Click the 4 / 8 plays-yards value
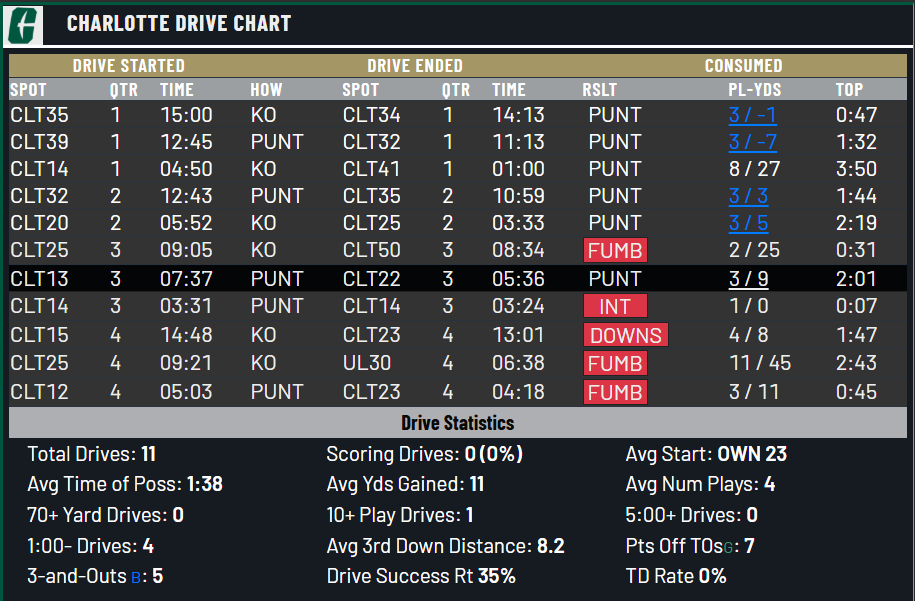 click(x=749, y=335)
